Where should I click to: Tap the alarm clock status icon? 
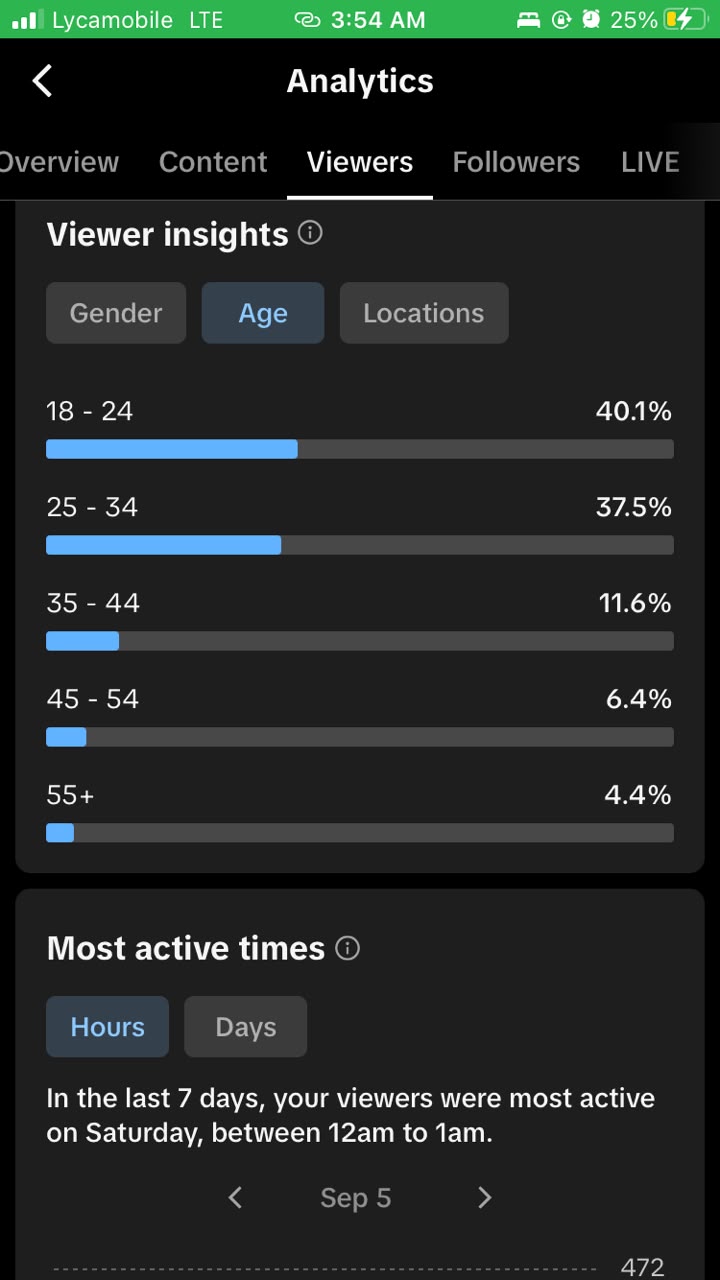pos(591,19)
